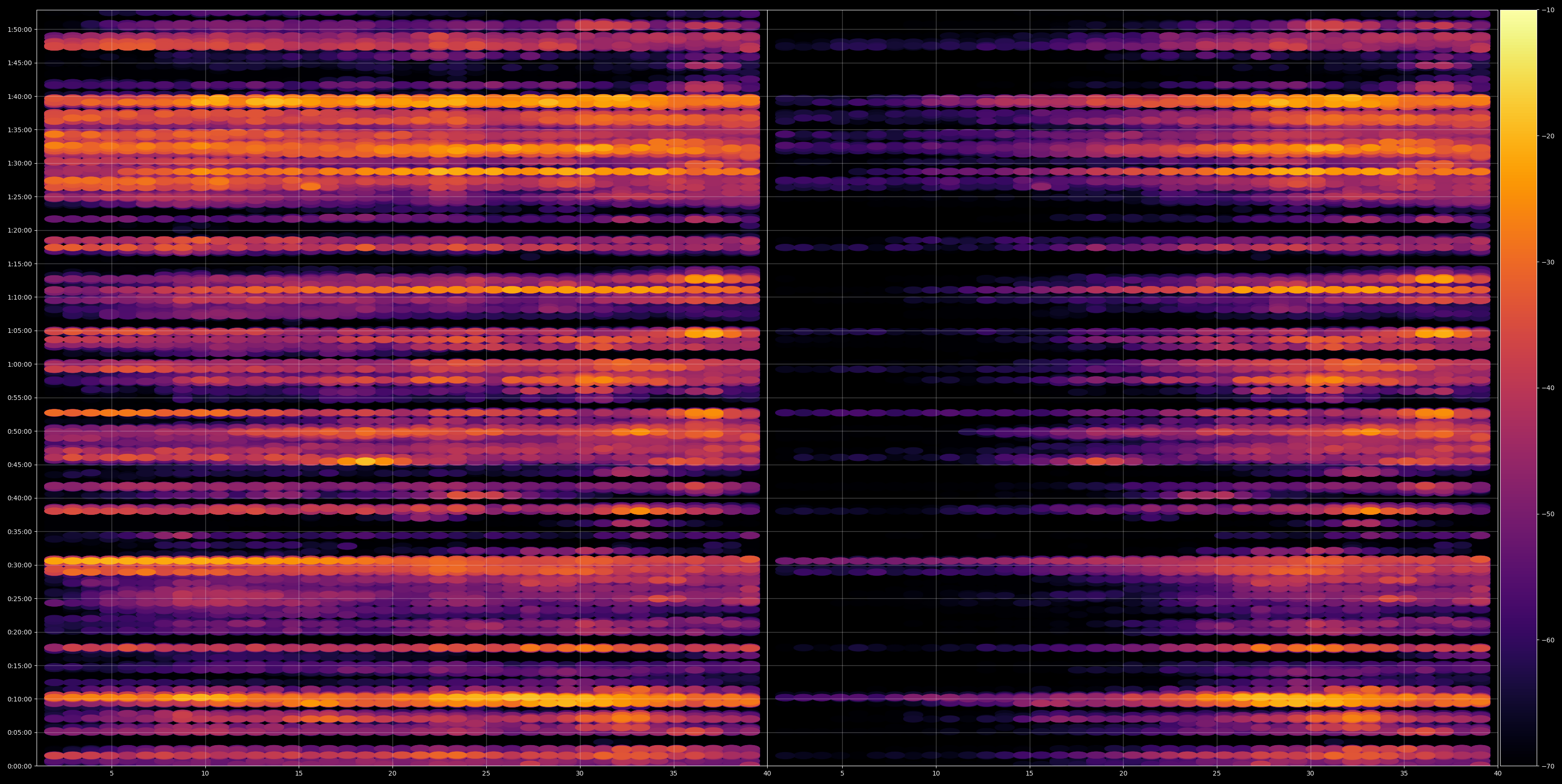
Task: Click the '−40' colorbar tick label
Action: click(1548, 388)
